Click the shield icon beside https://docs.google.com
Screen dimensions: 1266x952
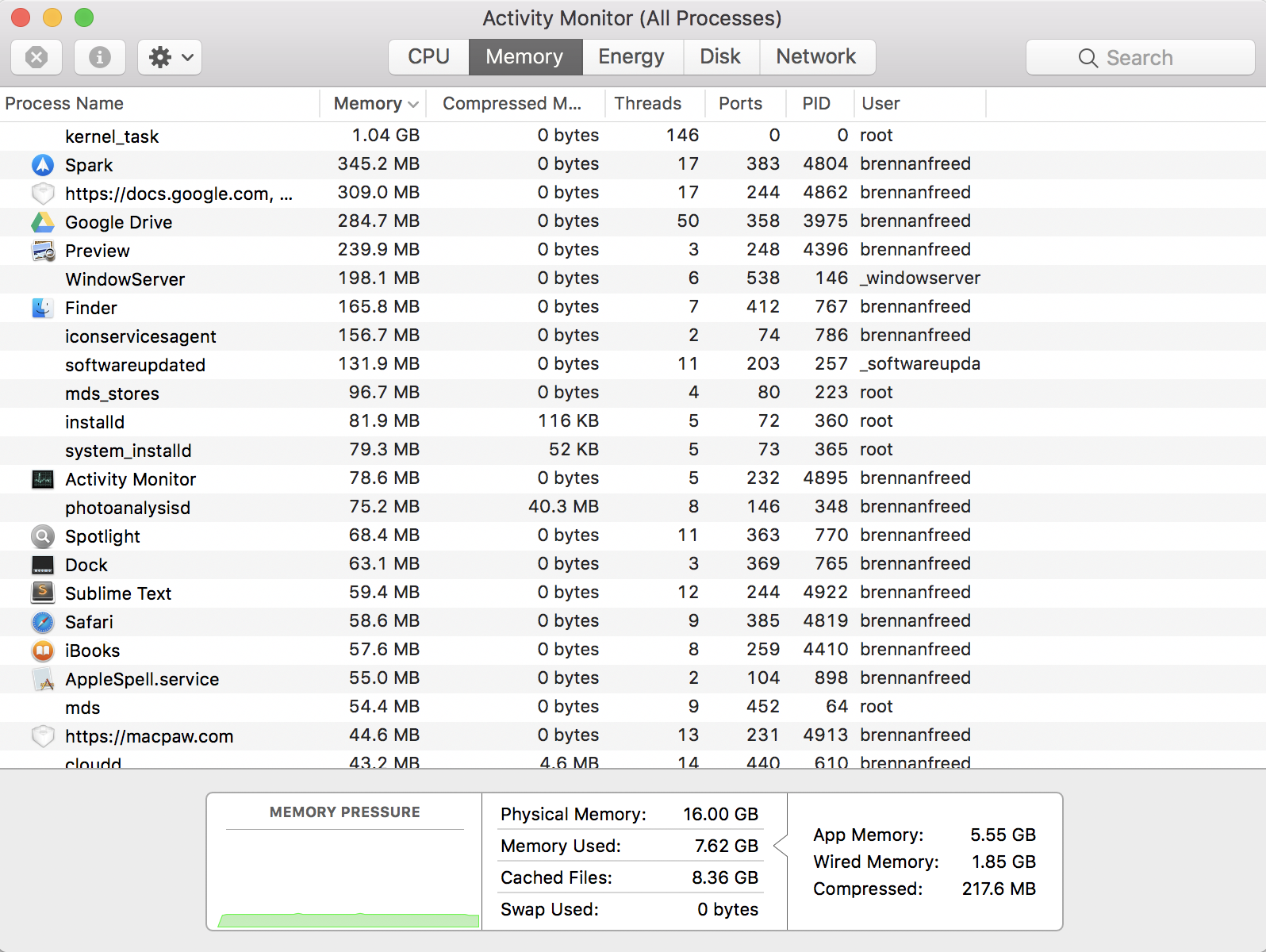[43, 194]
